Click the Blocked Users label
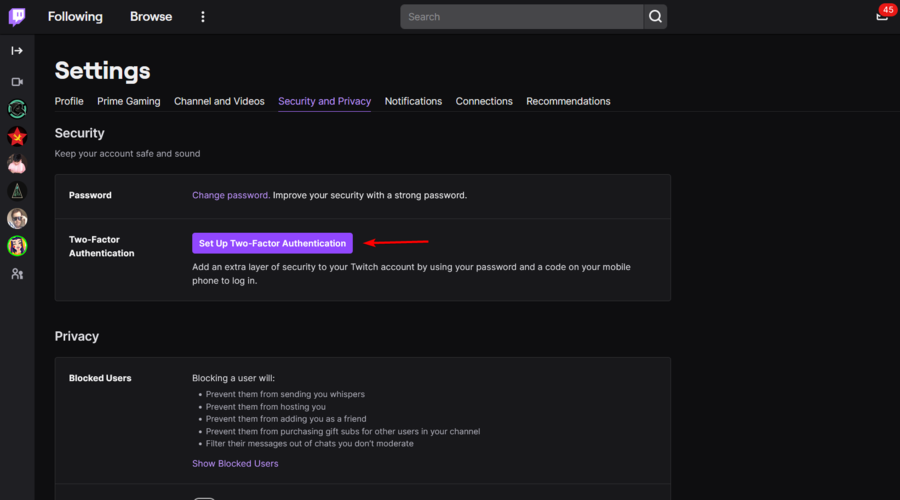This screenshot has height=500, width=900. click(x=100, y=378)
